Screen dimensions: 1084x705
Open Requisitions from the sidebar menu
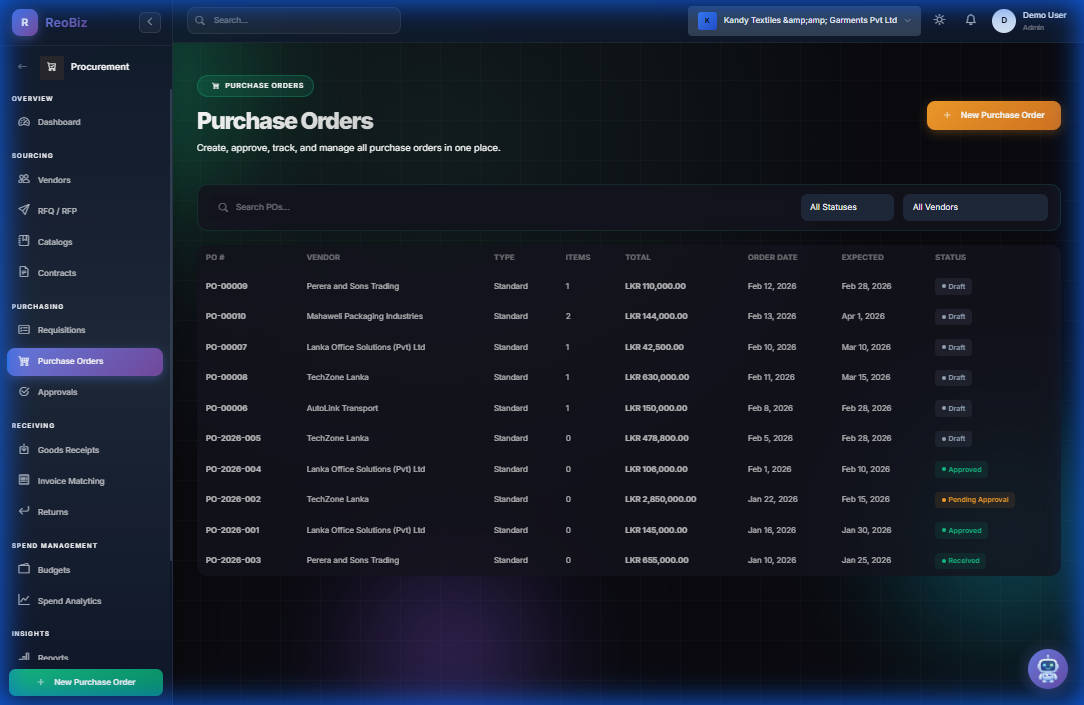pyautogui.click(x=63, y=330)
